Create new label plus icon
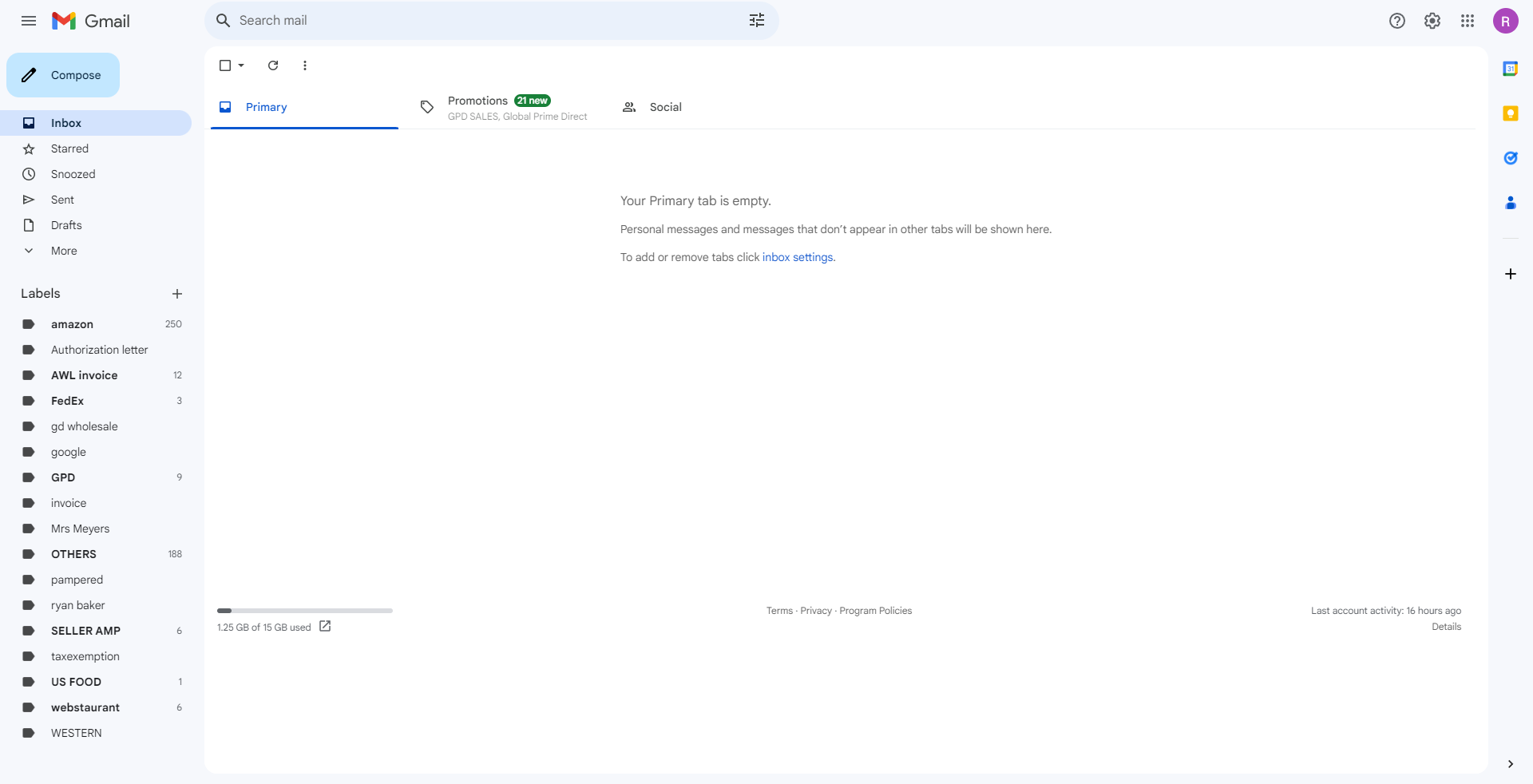Viewport: 1533px width, 784px height. pos(177,294)
